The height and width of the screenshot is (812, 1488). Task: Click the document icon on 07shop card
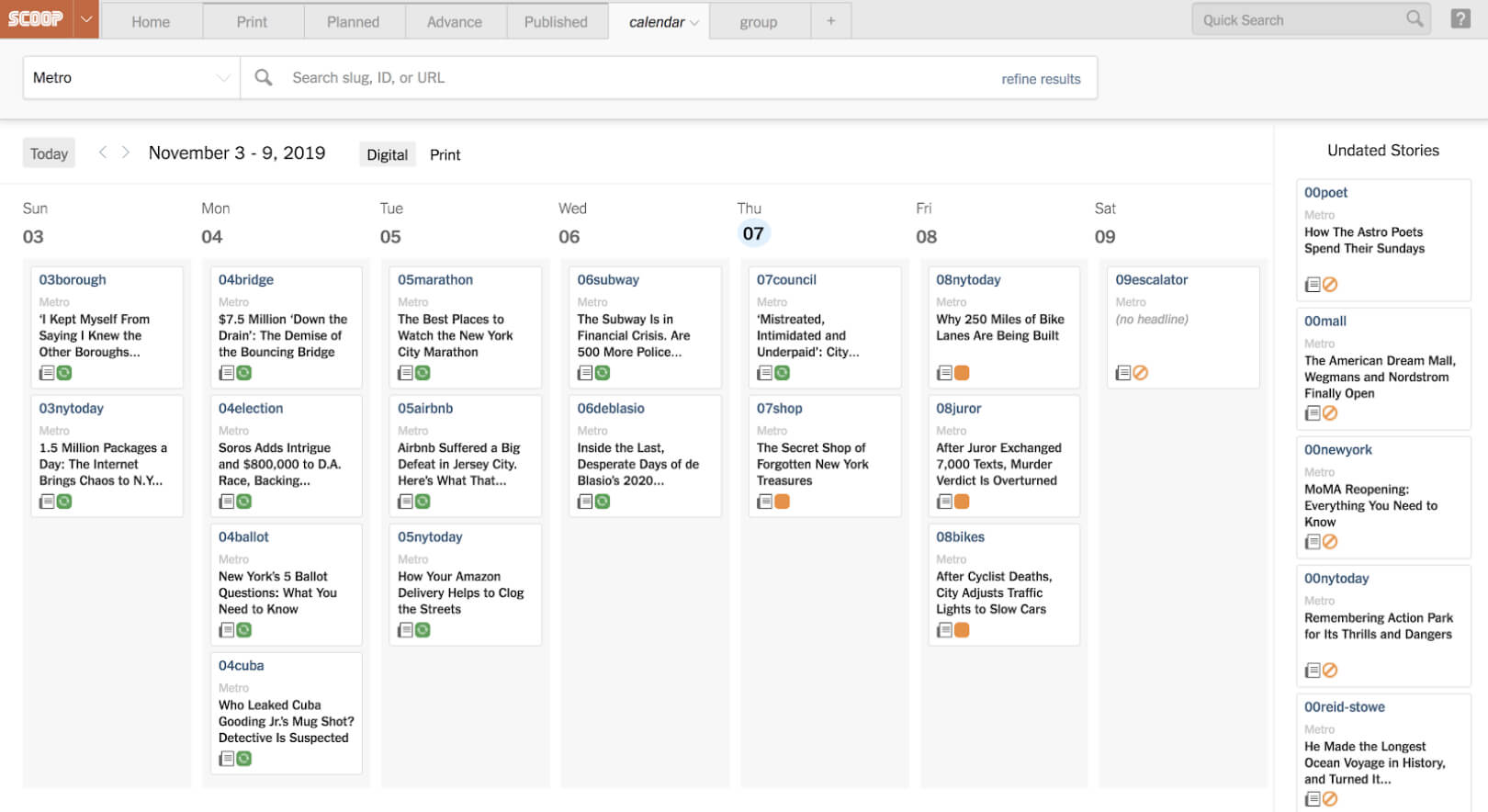pyautogui.click(x=764, y=502)
